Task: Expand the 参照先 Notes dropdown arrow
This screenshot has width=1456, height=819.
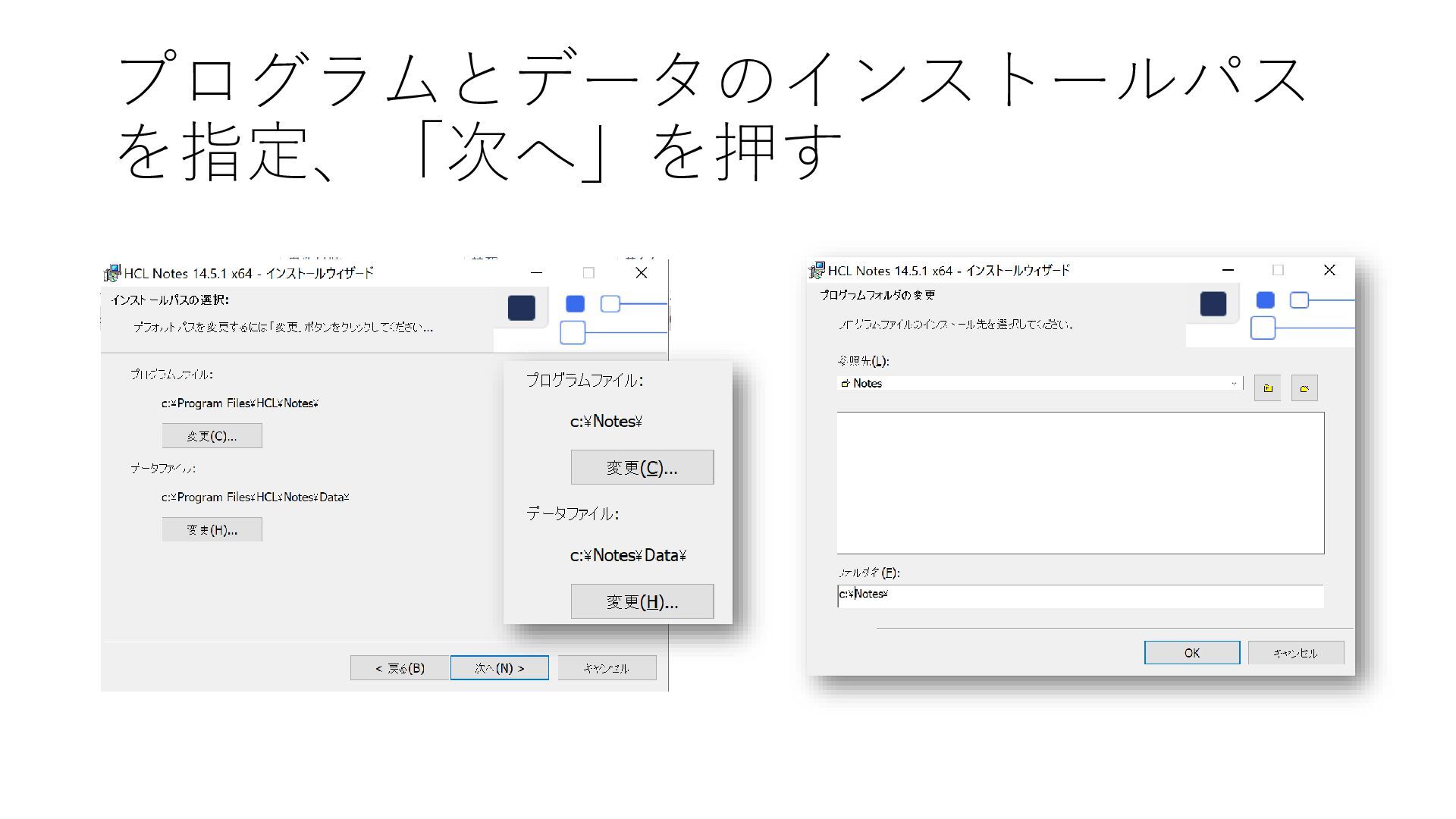Action: point(1234,384)
